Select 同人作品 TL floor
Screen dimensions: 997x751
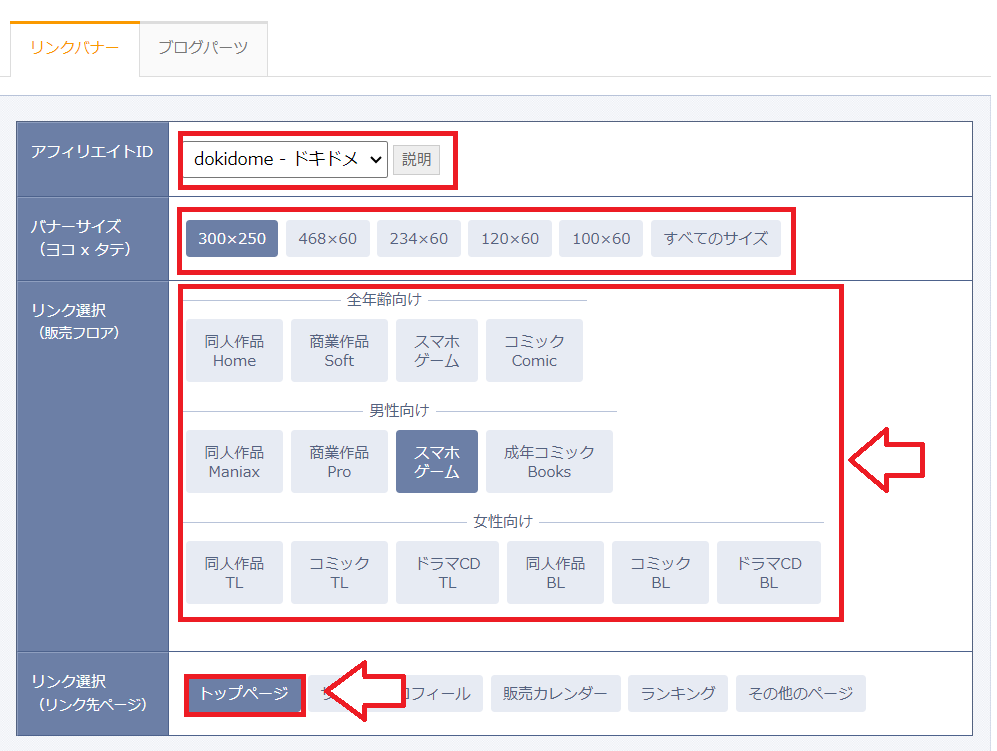pos(235,572)
